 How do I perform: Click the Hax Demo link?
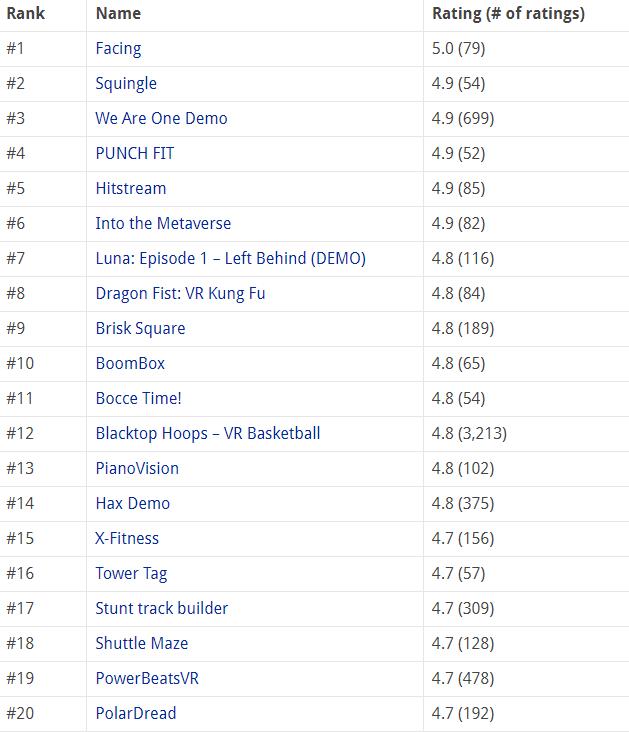pos(132,503)
